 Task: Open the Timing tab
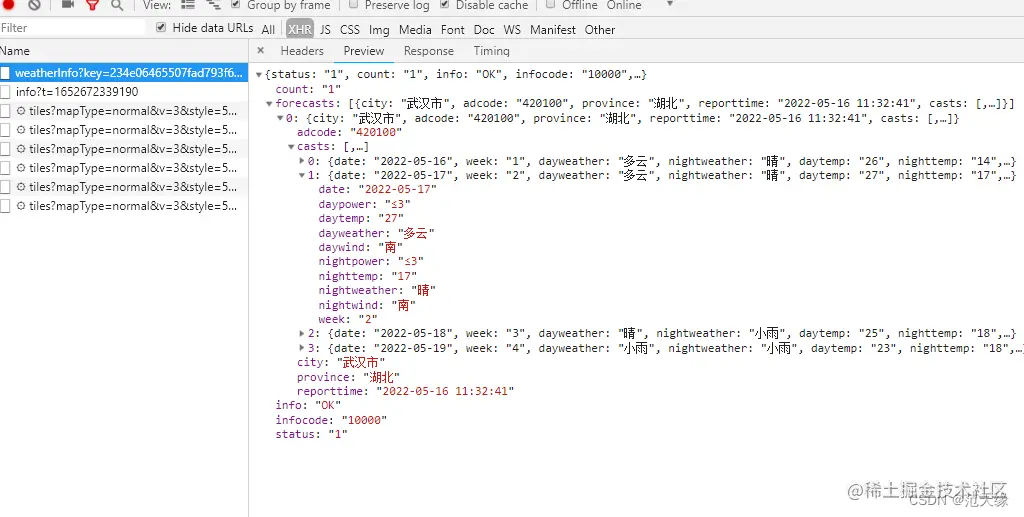(x=492, y=50)
